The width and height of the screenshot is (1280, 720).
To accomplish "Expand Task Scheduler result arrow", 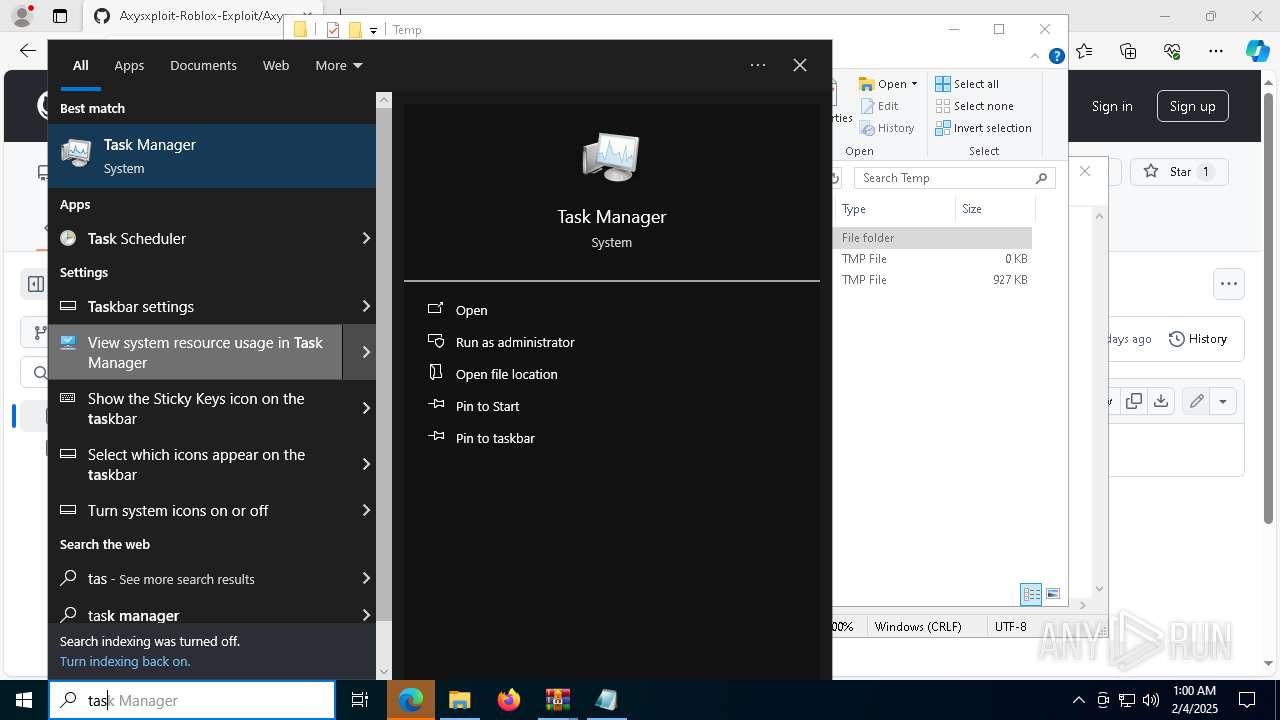I will pyautogui.click(x=366, y=238).
